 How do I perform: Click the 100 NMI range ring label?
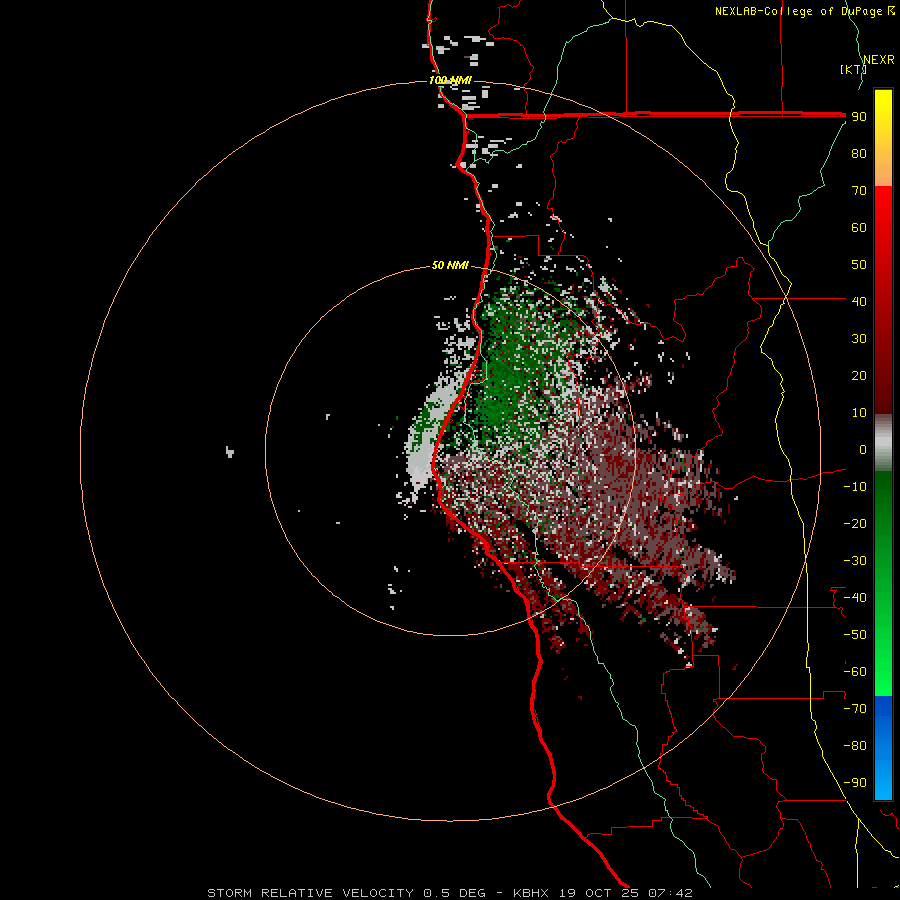(450, 80)
